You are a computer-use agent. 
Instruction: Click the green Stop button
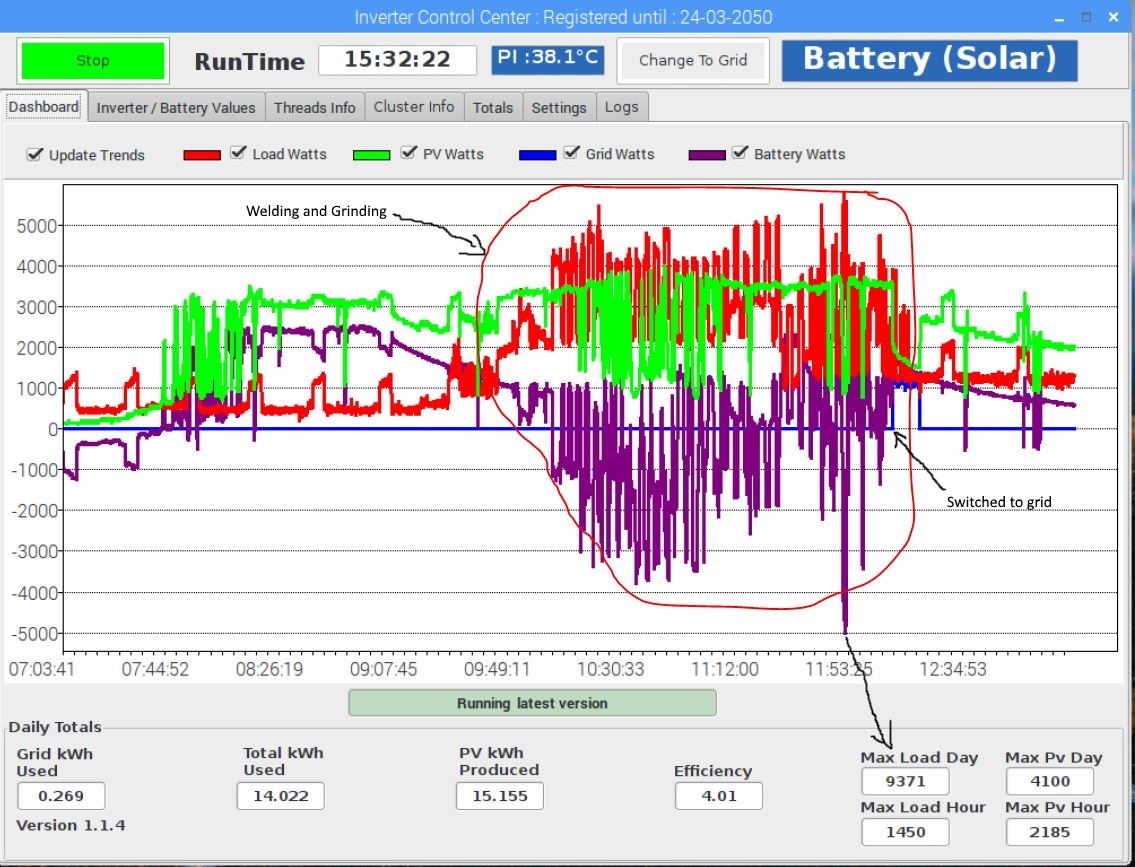tap(93, 61)
